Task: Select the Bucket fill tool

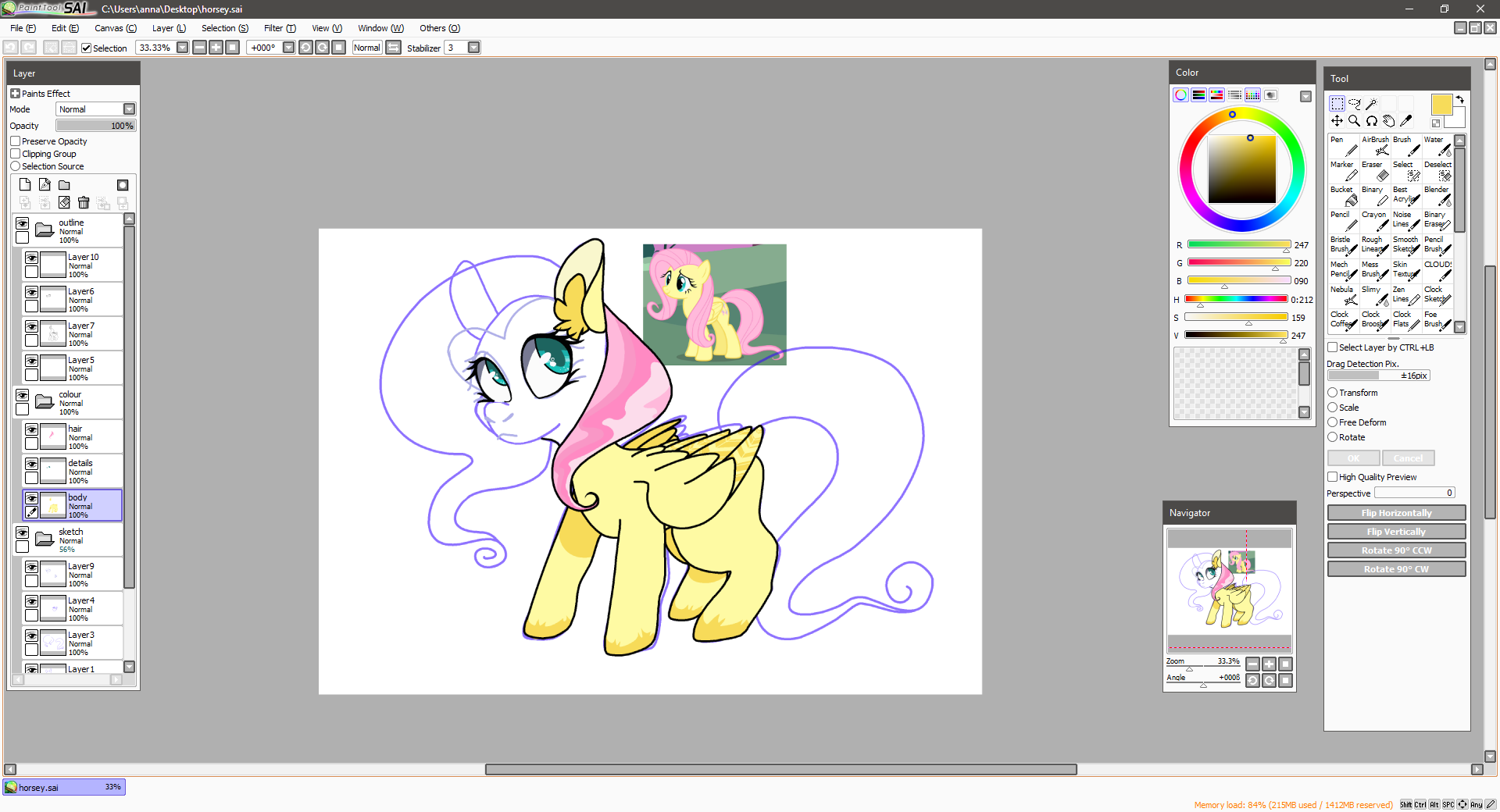Action: 1344,196
